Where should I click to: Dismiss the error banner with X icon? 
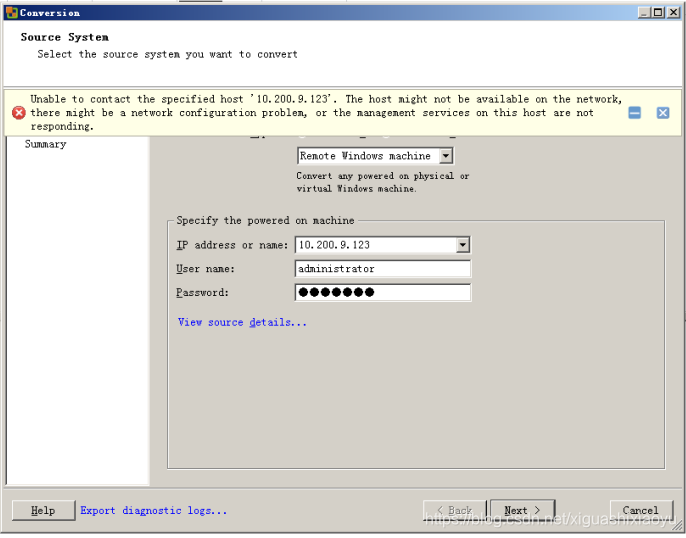click(x=663, y=113)
